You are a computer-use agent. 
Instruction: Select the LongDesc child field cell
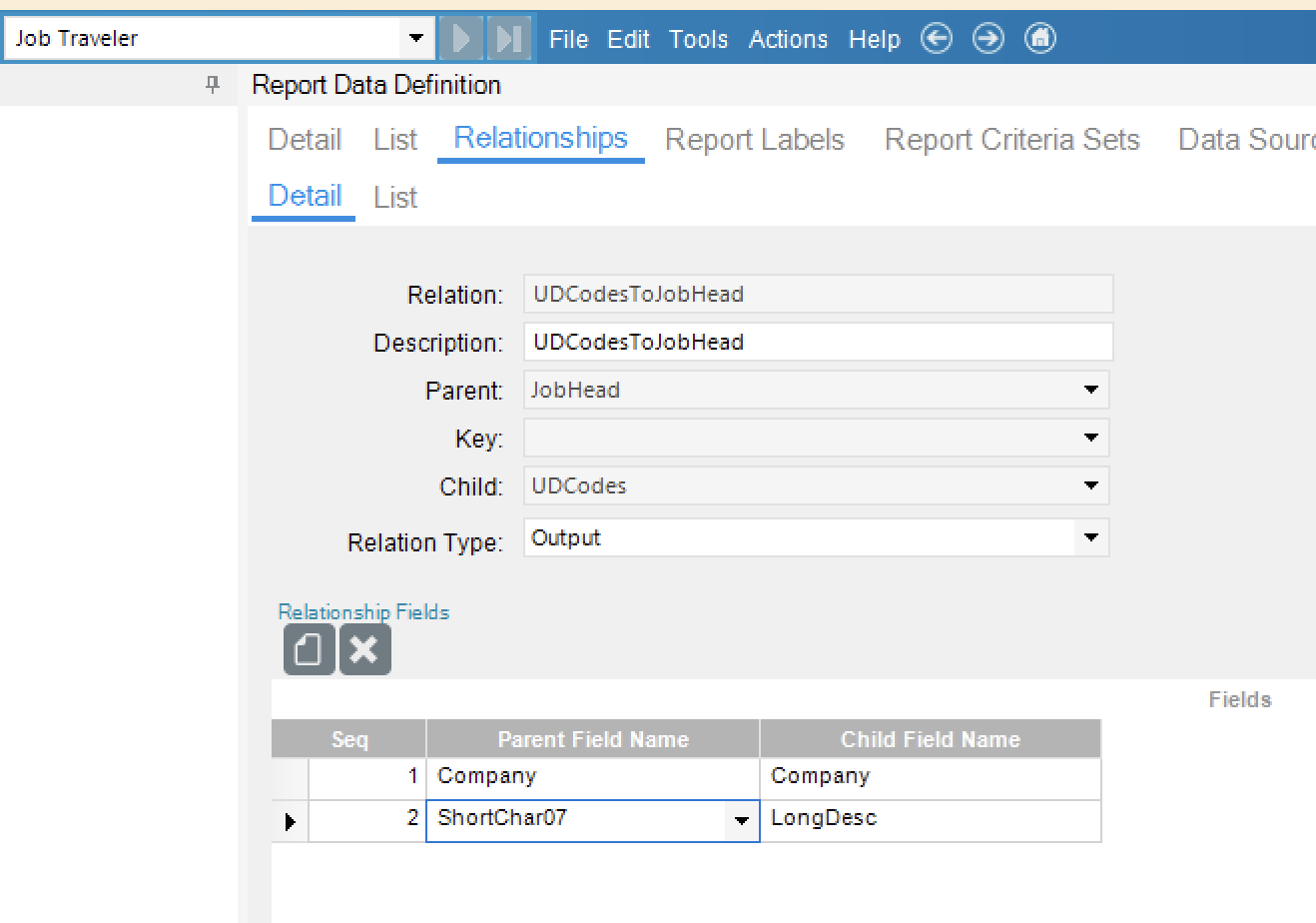929,819
